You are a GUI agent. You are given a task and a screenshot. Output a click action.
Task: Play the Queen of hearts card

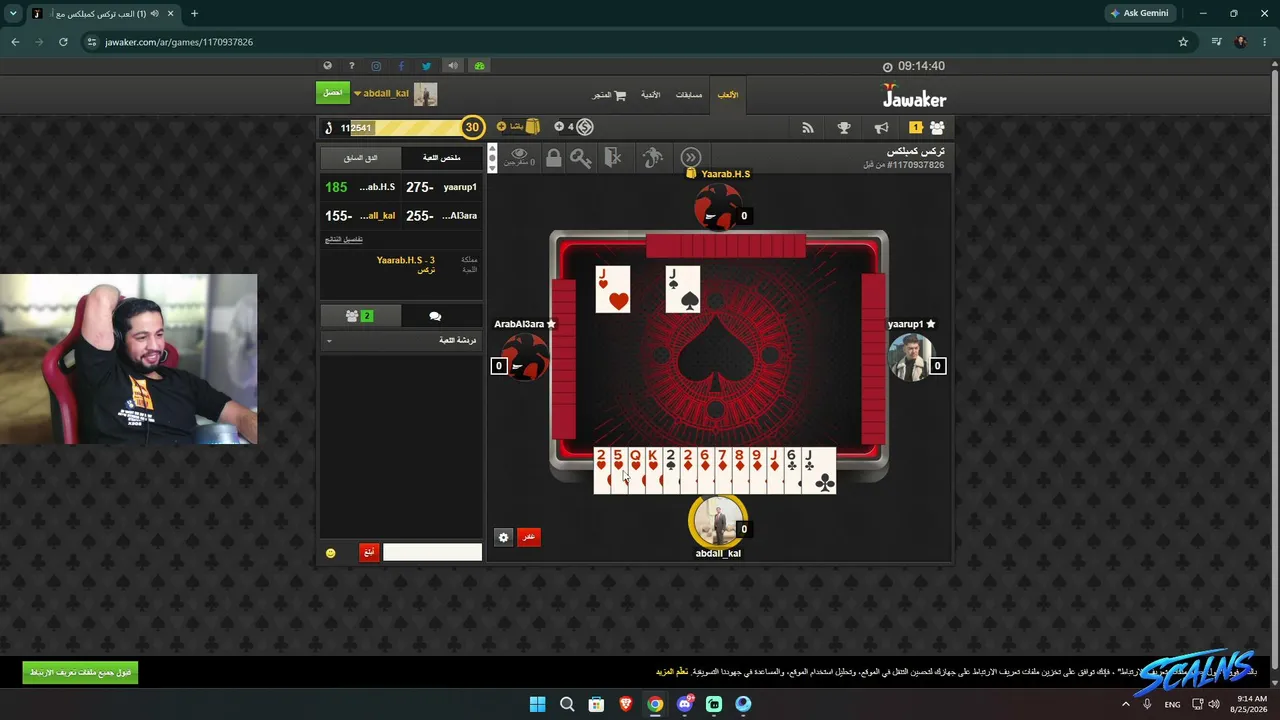[x=636, y=470]
